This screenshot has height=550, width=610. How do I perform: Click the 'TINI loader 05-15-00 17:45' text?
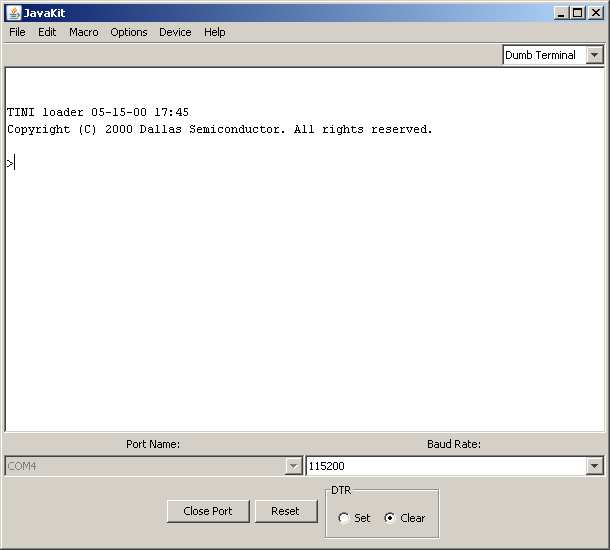(x=98, y=112)
